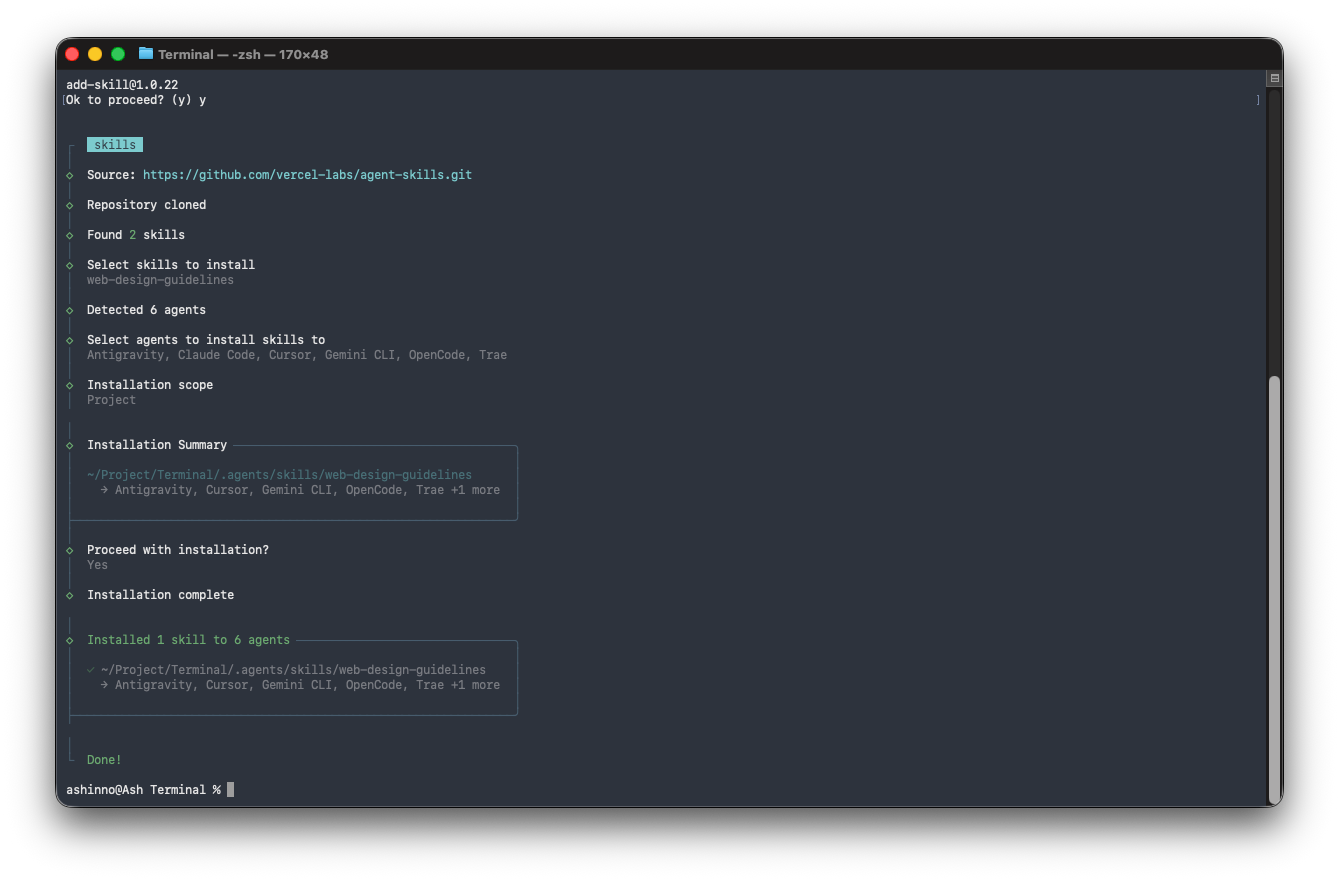The width and height of the screenshot is (1339, 881).
Task: Click the diamond marker beside Installation complete
Action: tap(70, 595)
